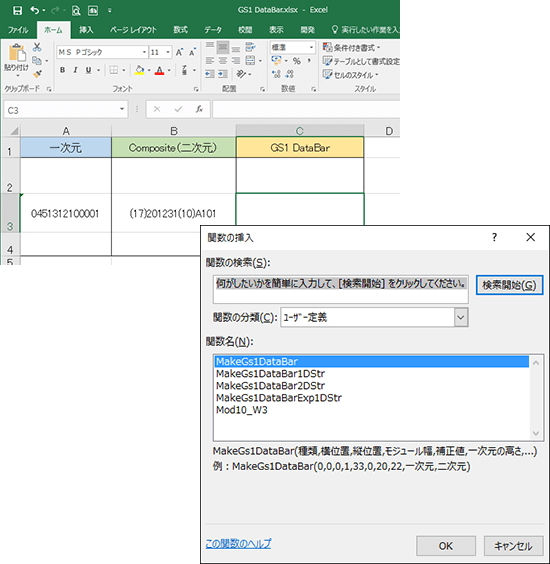Switch to the ページレイアウト tab
This screenshot has width=550, height=564.
click(133, 30)
